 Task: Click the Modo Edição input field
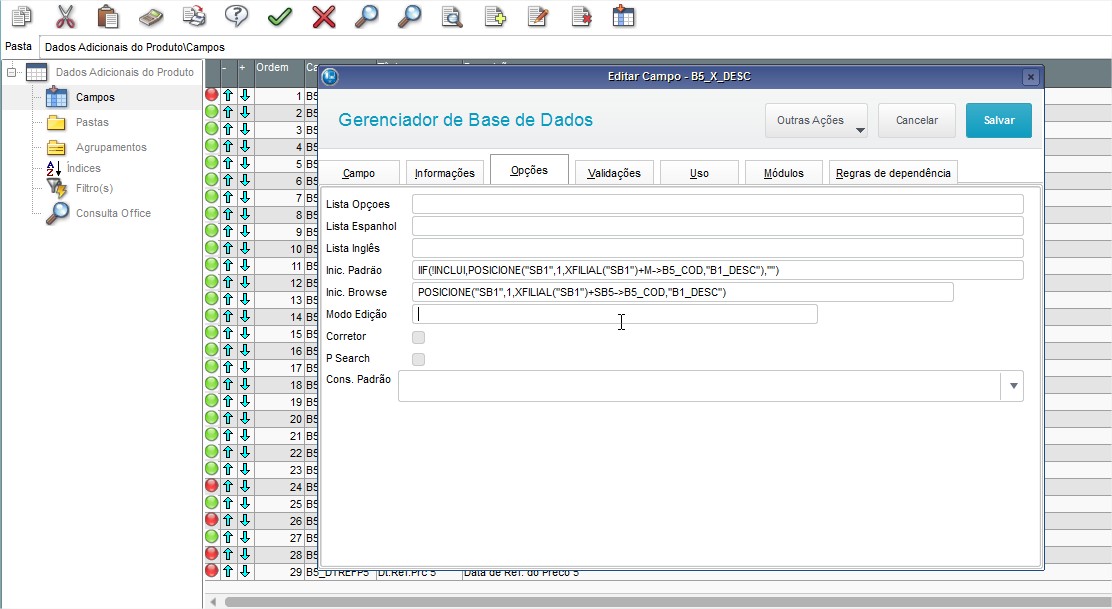(614, 314)
